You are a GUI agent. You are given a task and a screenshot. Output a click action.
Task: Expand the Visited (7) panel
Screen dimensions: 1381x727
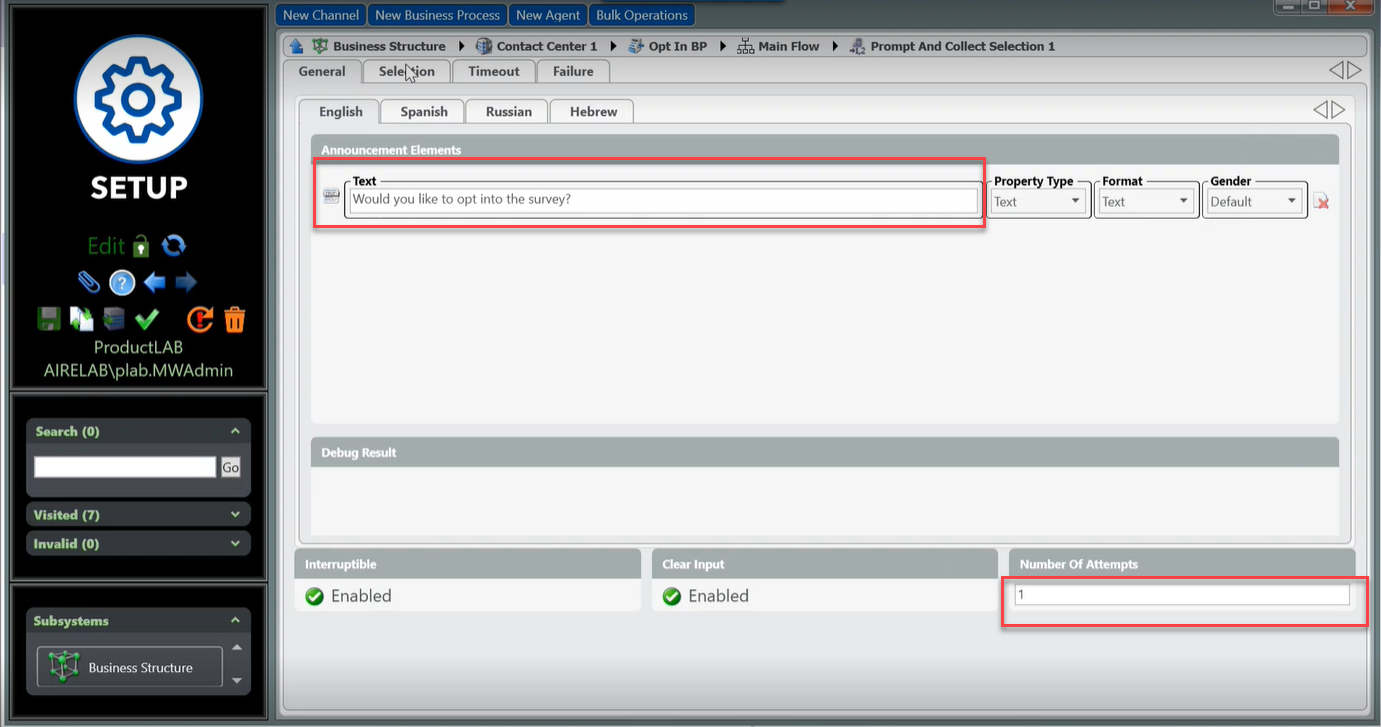[138, 515]
